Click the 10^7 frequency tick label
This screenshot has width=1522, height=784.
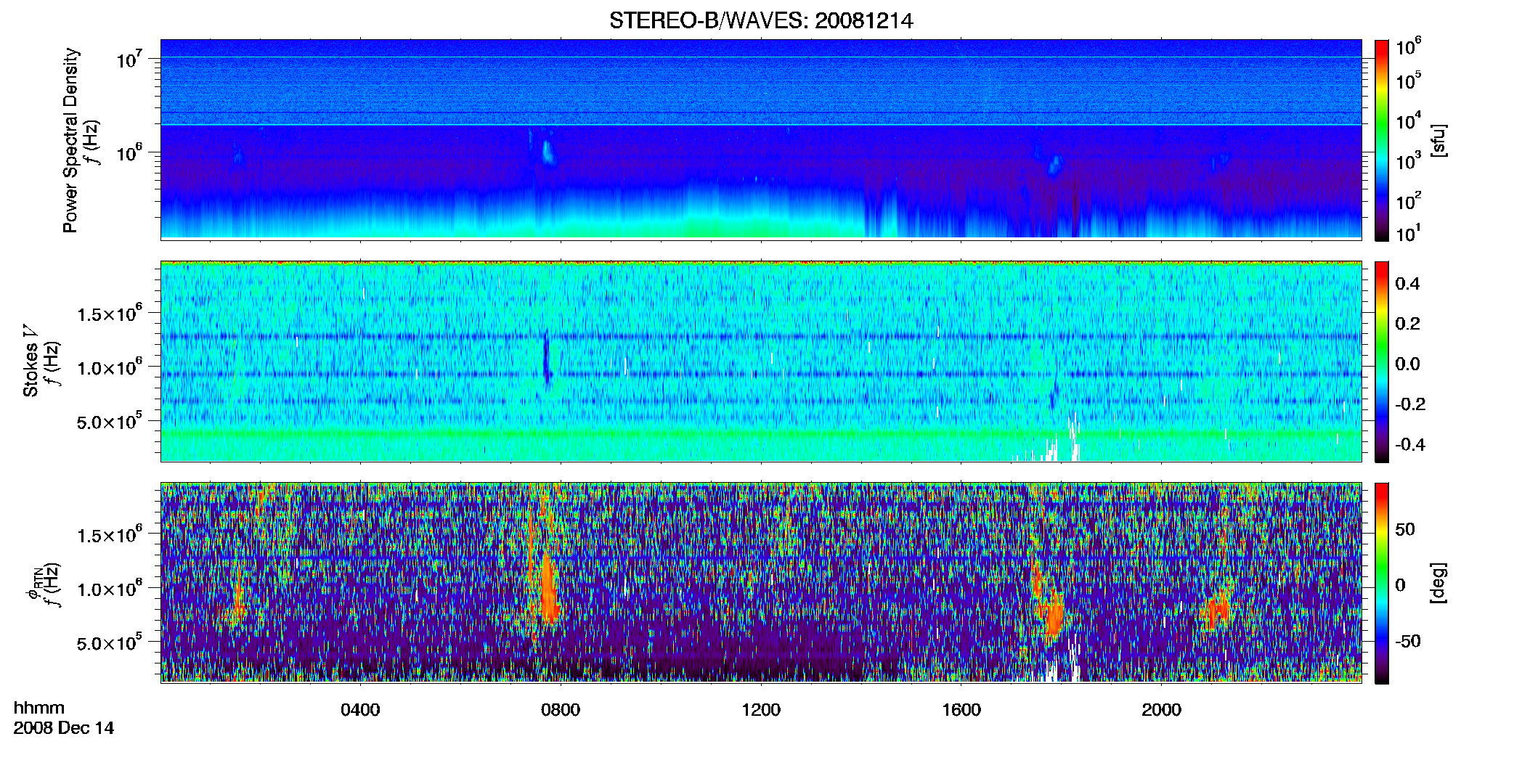click(x=129, y=59)
